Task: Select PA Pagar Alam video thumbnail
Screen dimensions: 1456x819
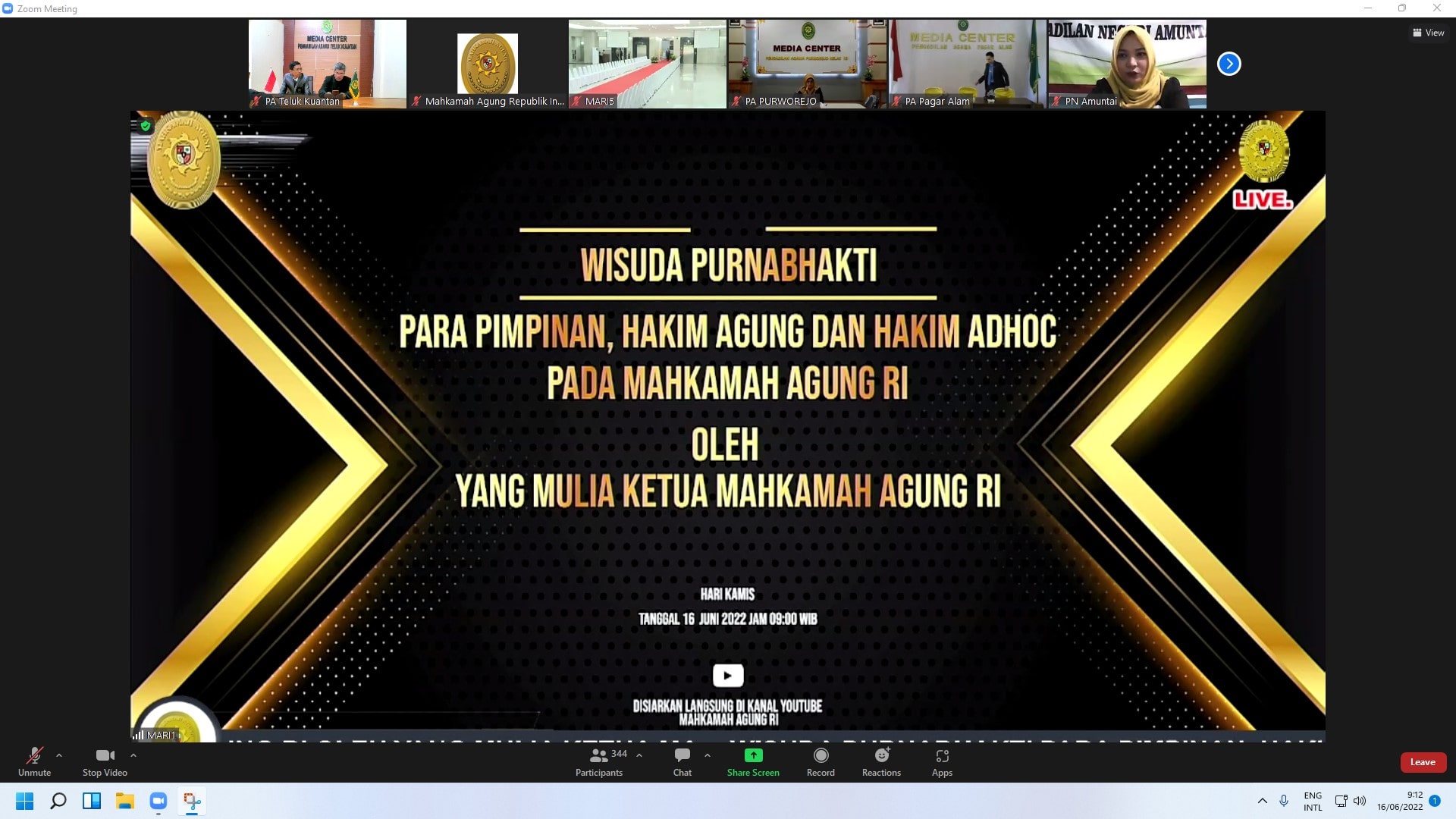Action: pos(968,64)
